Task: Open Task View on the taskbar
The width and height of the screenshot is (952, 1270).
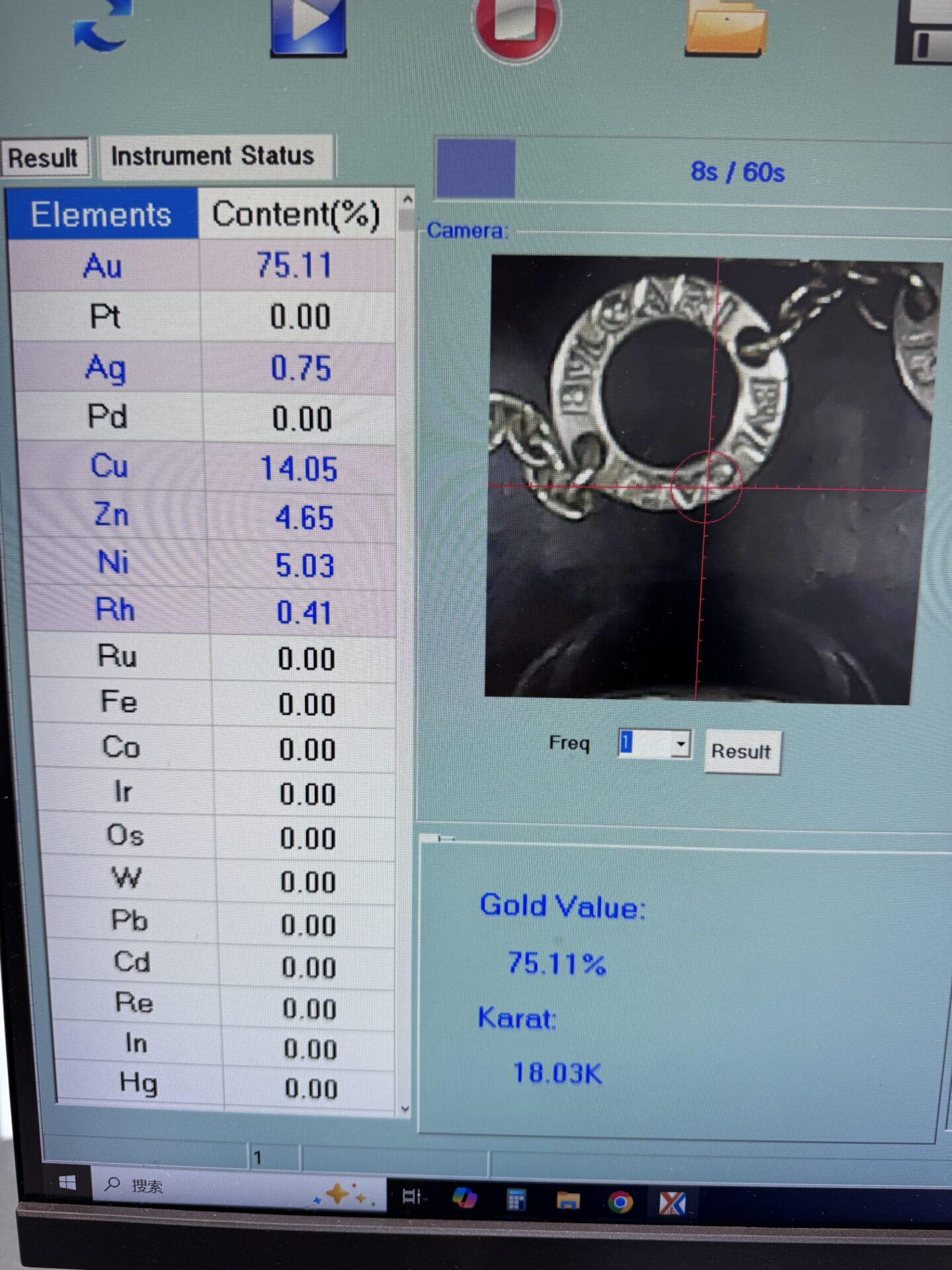Action: [x=413, y=1196]
